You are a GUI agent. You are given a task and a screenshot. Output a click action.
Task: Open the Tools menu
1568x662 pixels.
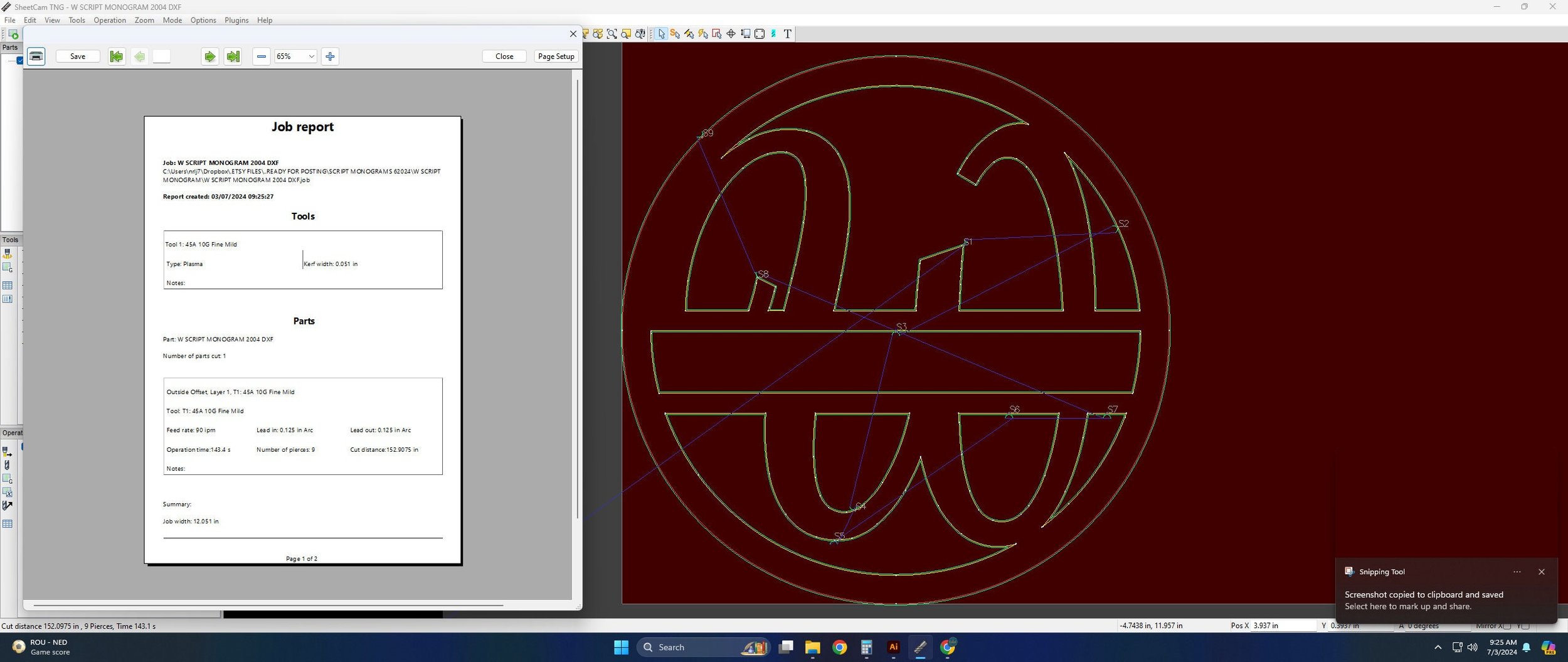[77, 20]
